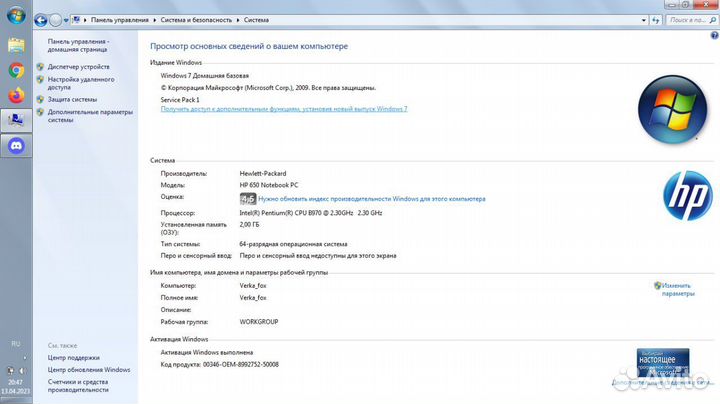Select '64-разрядная операционная система' text

pos(293,244)
